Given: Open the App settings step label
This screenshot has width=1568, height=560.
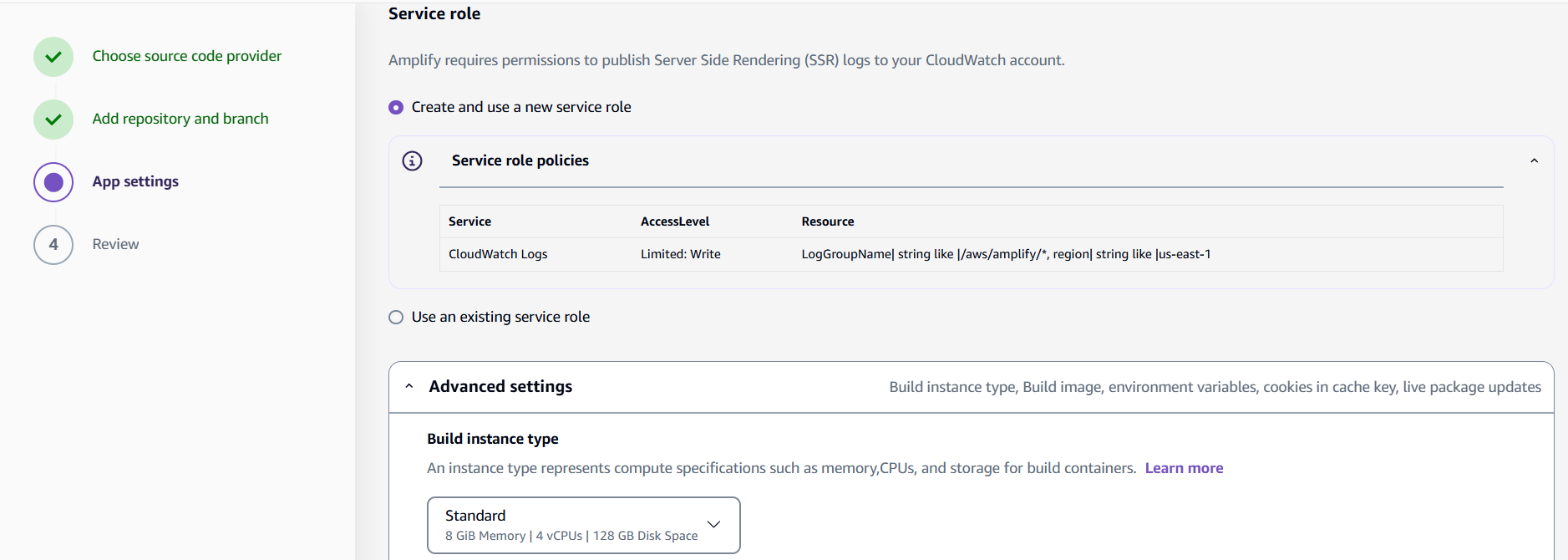Looking at the screenshot, I should click(135, 181).
